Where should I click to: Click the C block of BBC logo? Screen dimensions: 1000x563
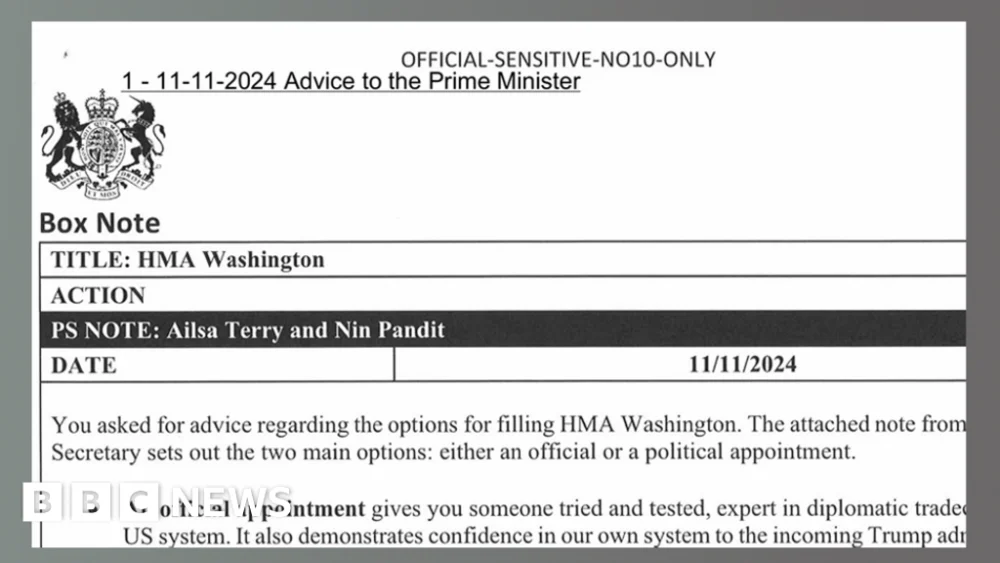(140, 502)
